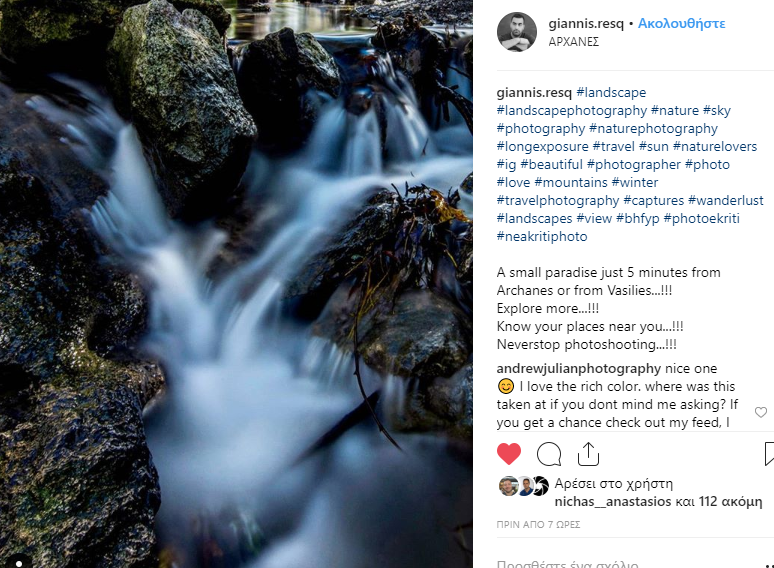The image size is (774, 568).
Task: Click the tagged people icon on photo
Action: click(x=18, y=562)
